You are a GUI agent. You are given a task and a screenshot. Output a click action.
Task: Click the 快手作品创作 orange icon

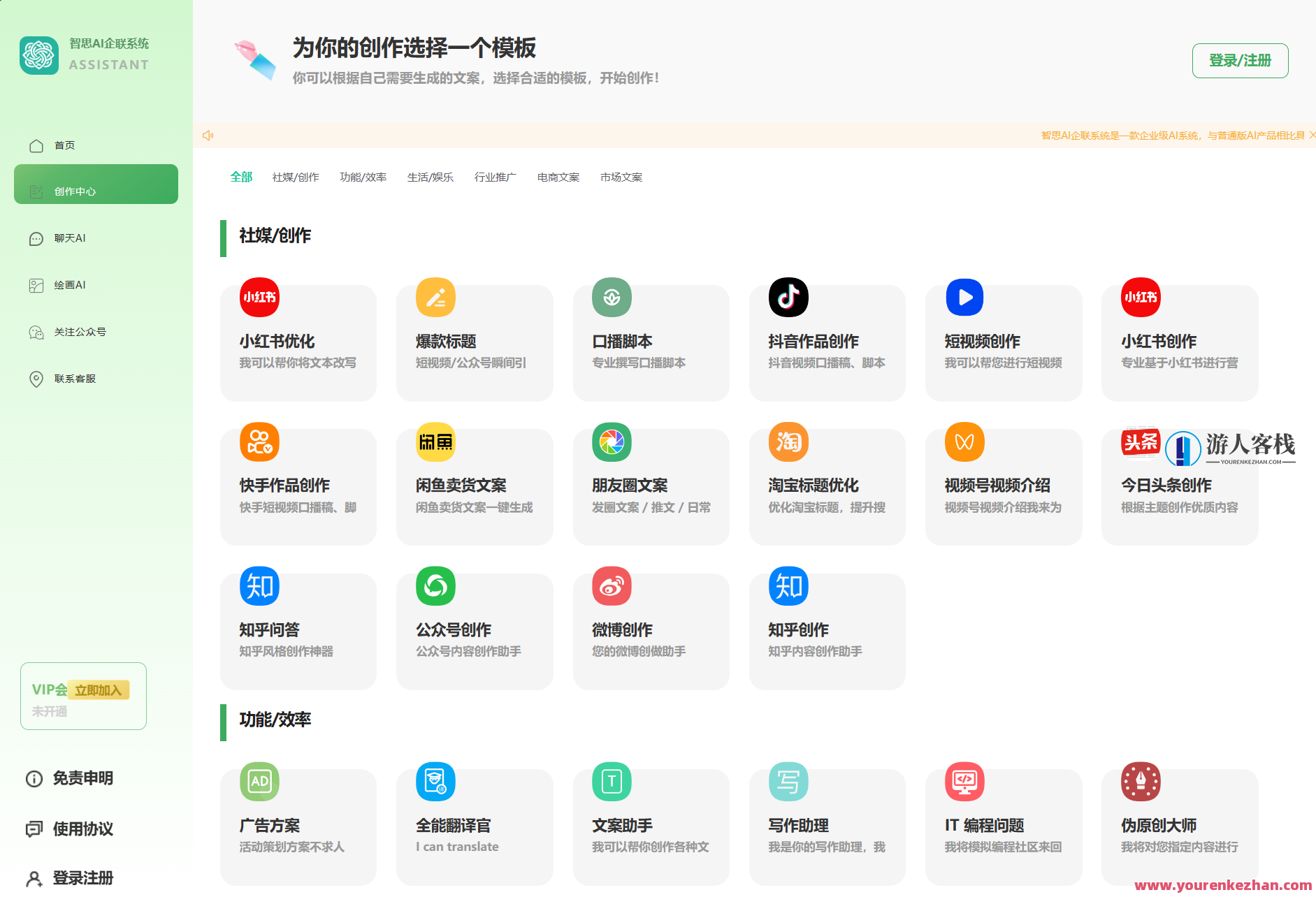tap(259, 442)
